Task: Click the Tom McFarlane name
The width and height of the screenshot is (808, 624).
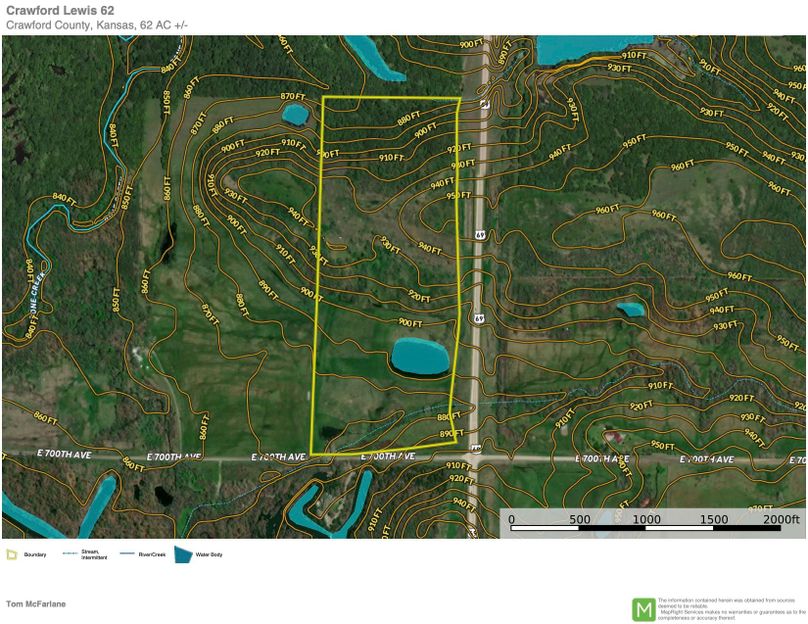Action: pos(37,604)
